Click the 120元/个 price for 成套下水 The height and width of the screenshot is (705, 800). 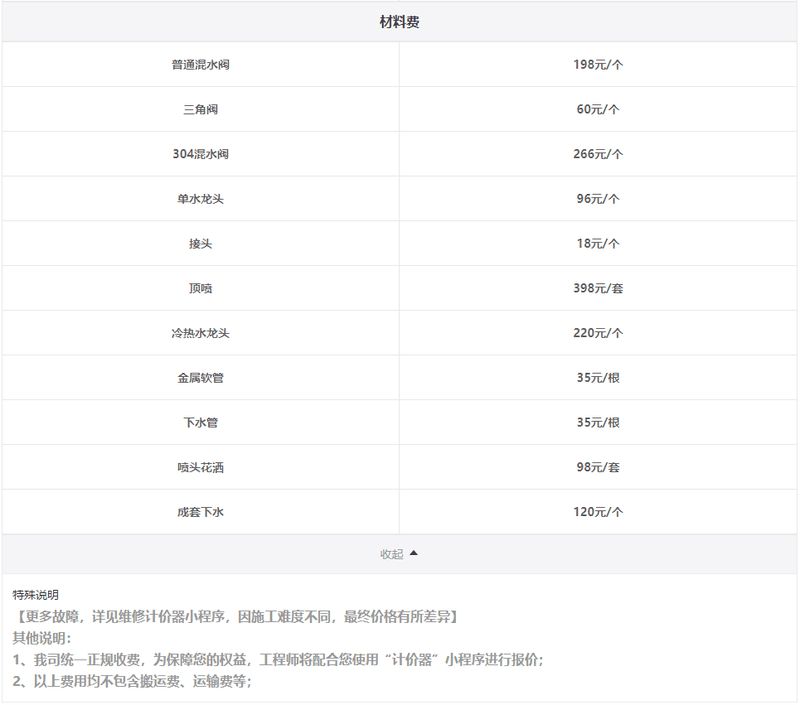click(x=598, y=512)
